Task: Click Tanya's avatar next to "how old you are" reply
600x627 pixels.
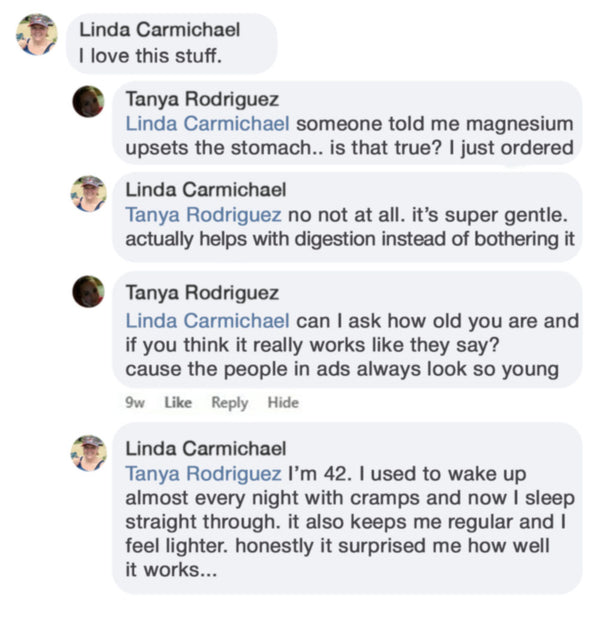Action: (x=88, y=292)
